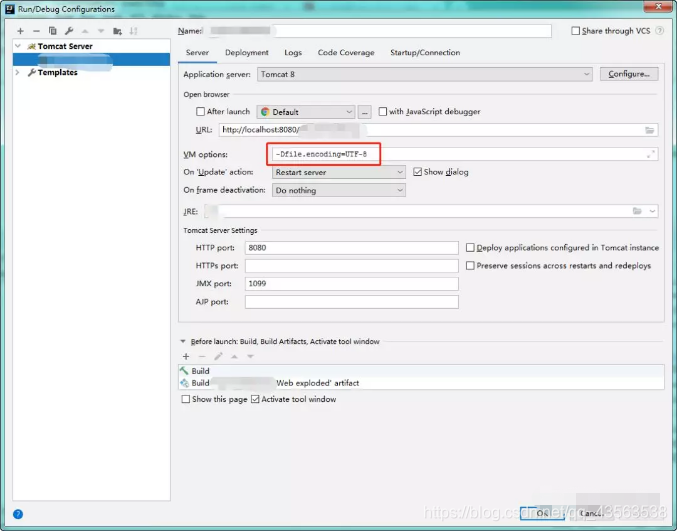The height and width of the screenshot is (531, 677).
Task: Remove the selected configuration
Action: (36, 31)
